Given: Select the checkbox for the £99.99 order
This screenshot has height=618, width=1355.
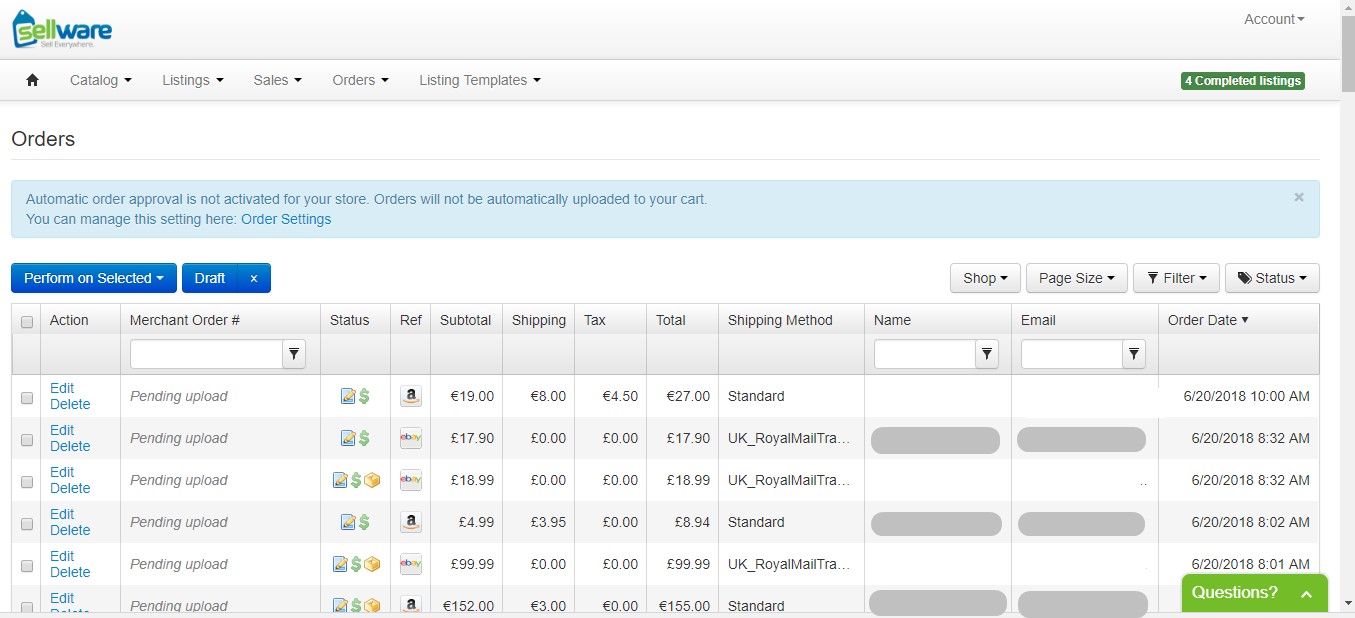Looking at the screenshot, I should pyautogui.click(x=27, y=566).
